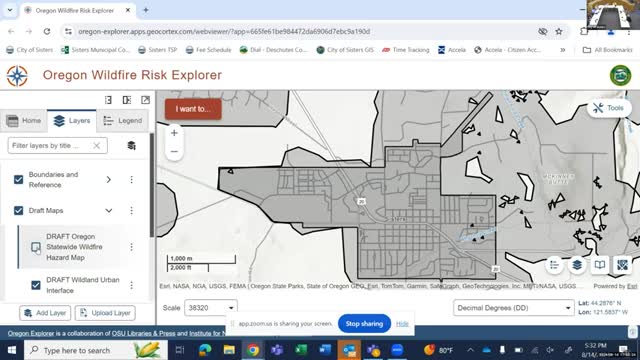Reload the page in Chrome
Viewport: 640px width, 360px height.
(47, 31)
